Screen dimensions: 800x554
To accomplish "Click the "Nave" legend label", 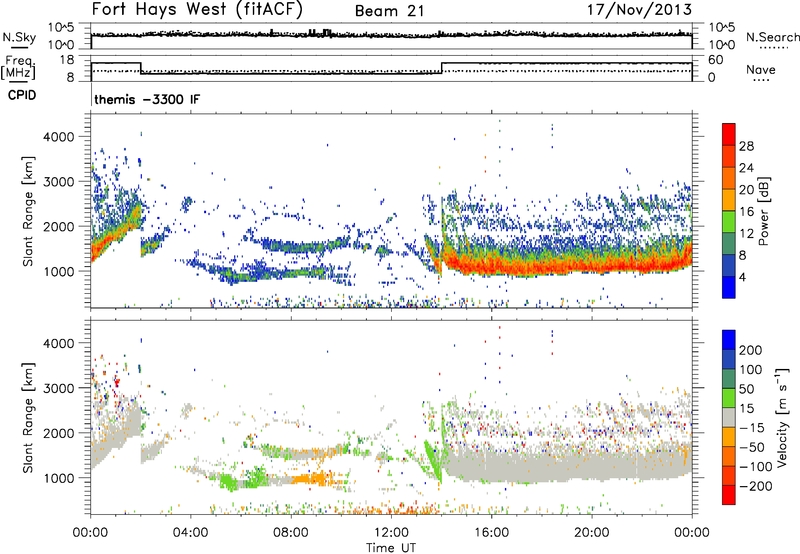I will 761,69.
